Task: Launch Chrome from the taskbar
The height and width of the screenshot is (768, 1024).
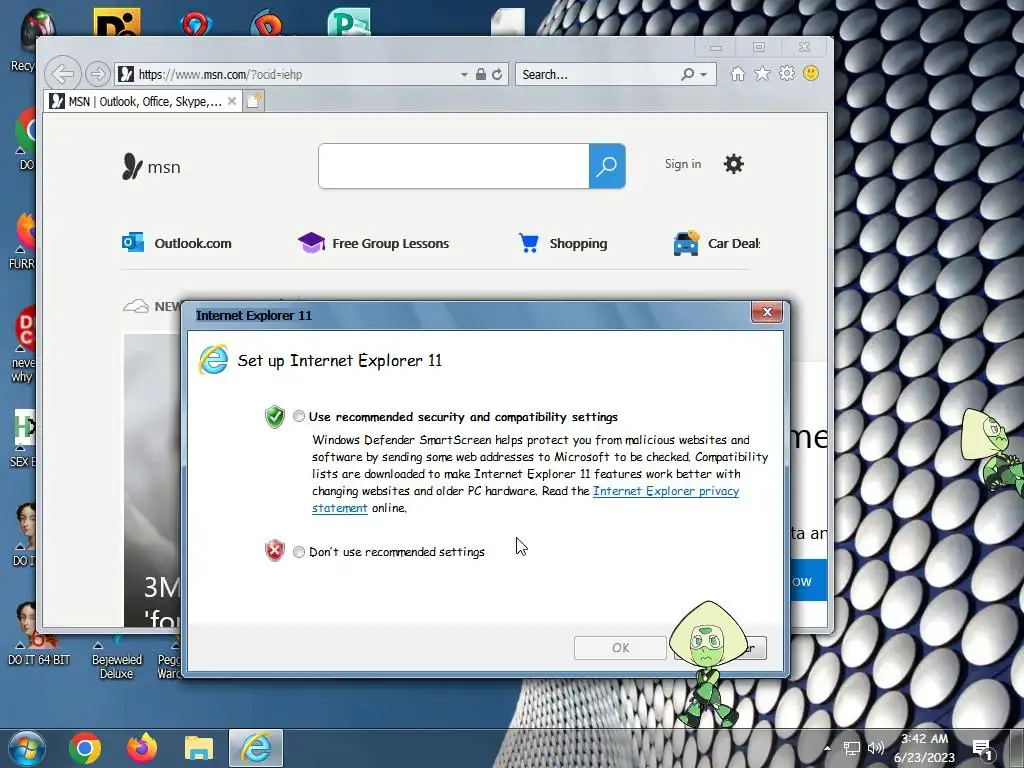Action: pos(85,748)
